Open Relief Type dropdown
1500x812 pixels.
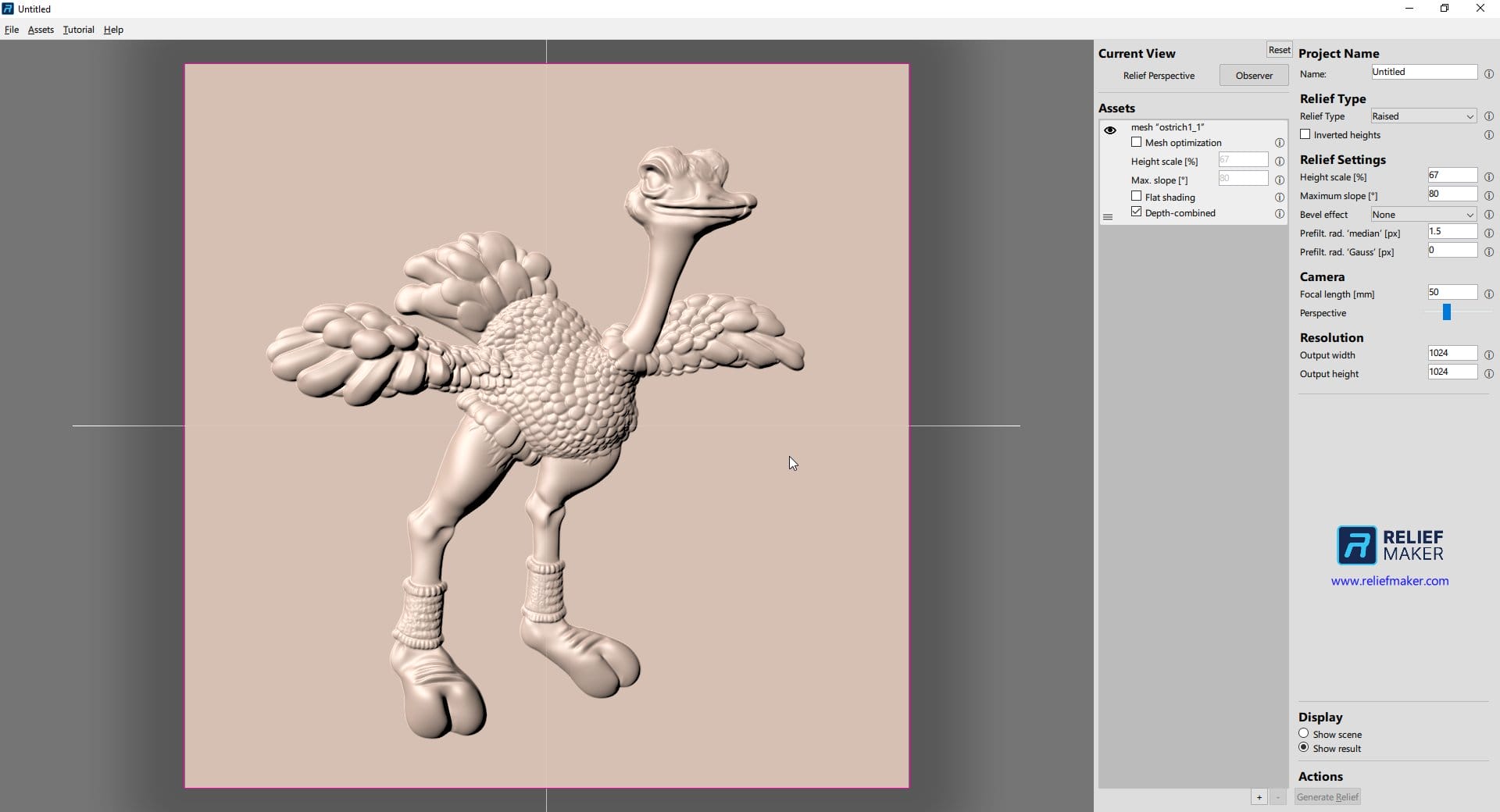(x=1423, y=116)
